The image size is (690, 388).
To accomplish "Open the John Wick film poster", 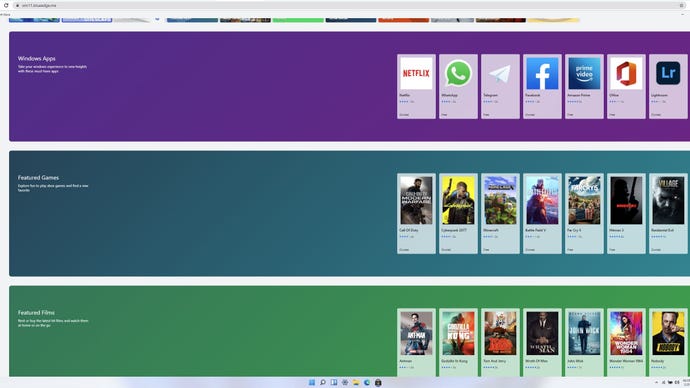I will pos(584,333).
